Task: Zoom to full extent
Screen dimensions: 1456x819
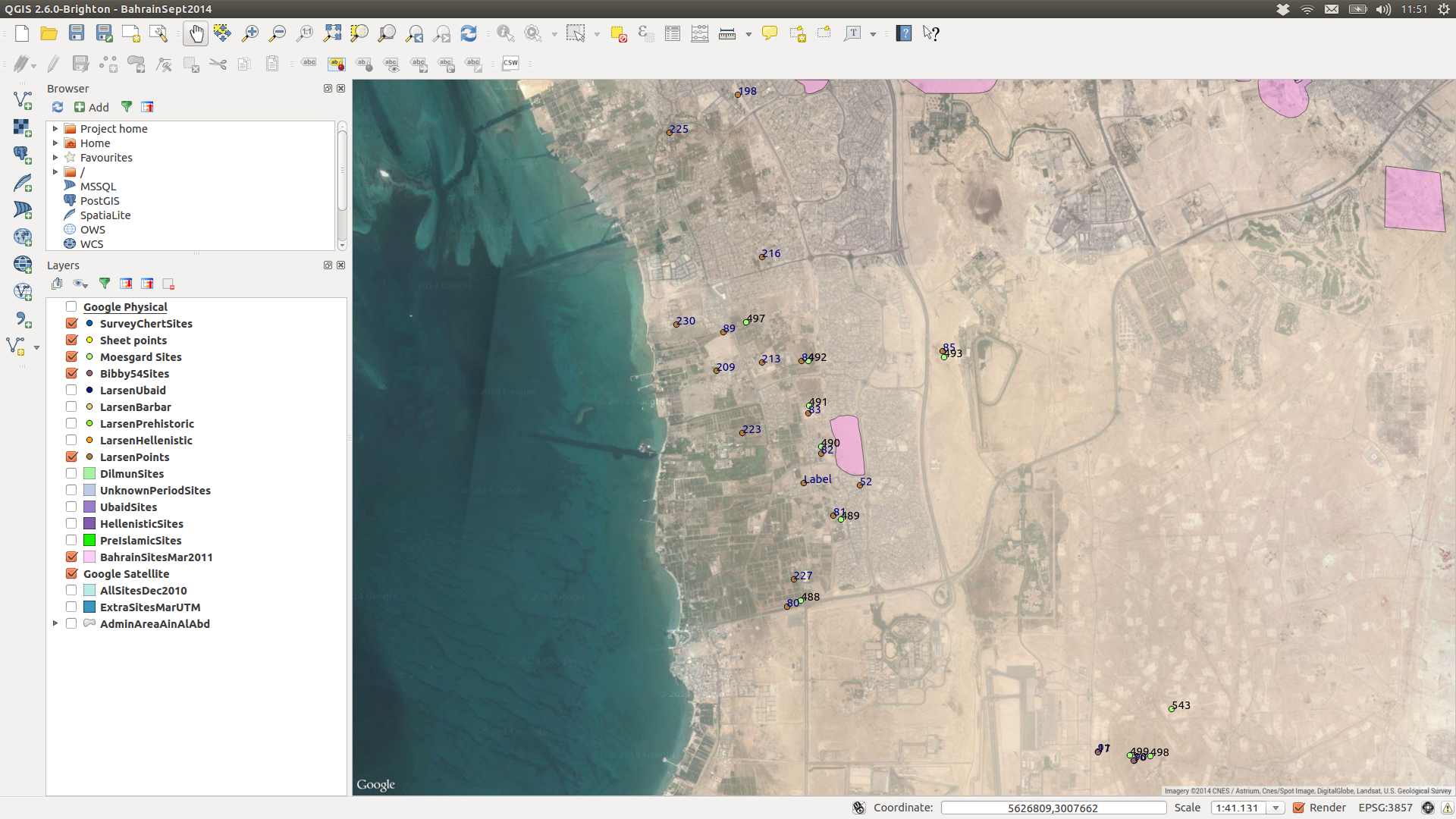Action: click(332, 33)
